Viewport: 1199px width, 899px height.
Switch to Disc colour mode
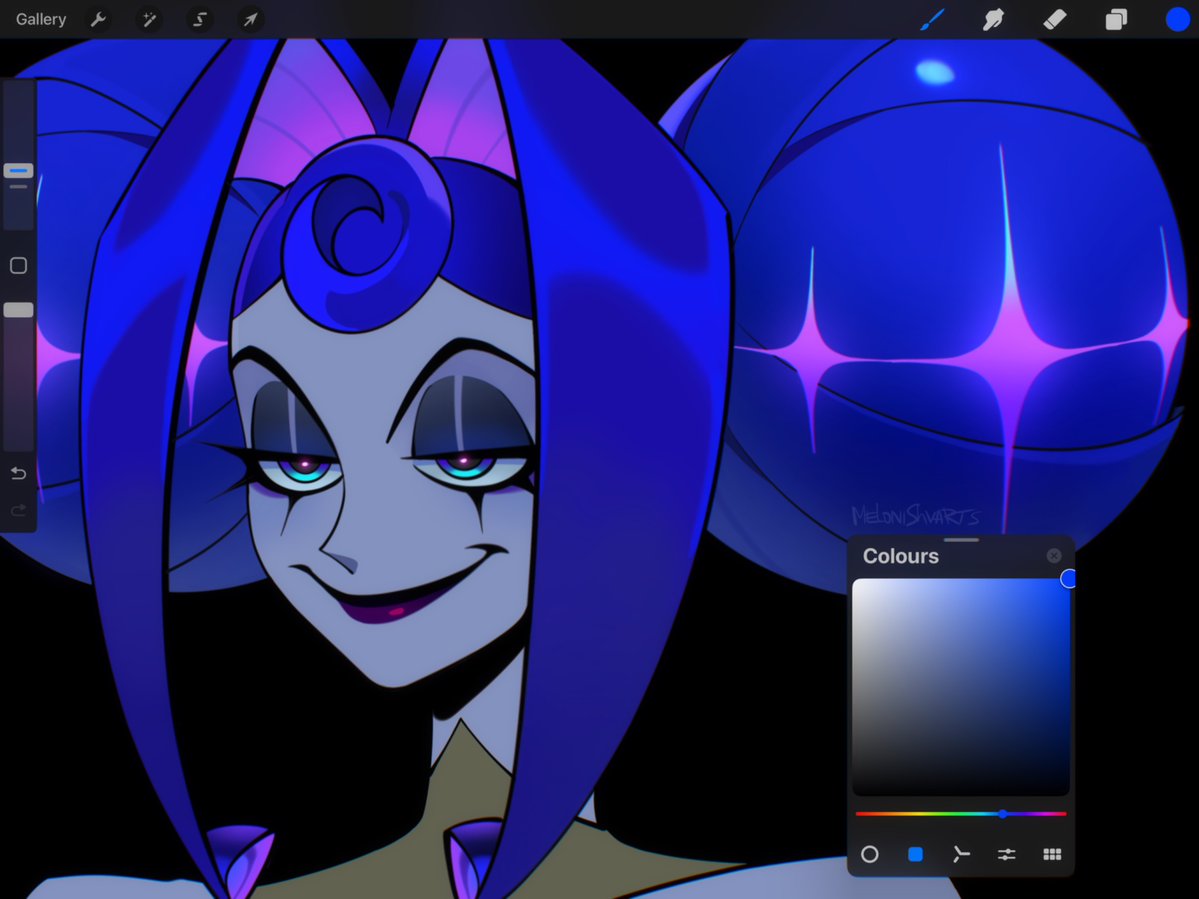pos(869,854)
